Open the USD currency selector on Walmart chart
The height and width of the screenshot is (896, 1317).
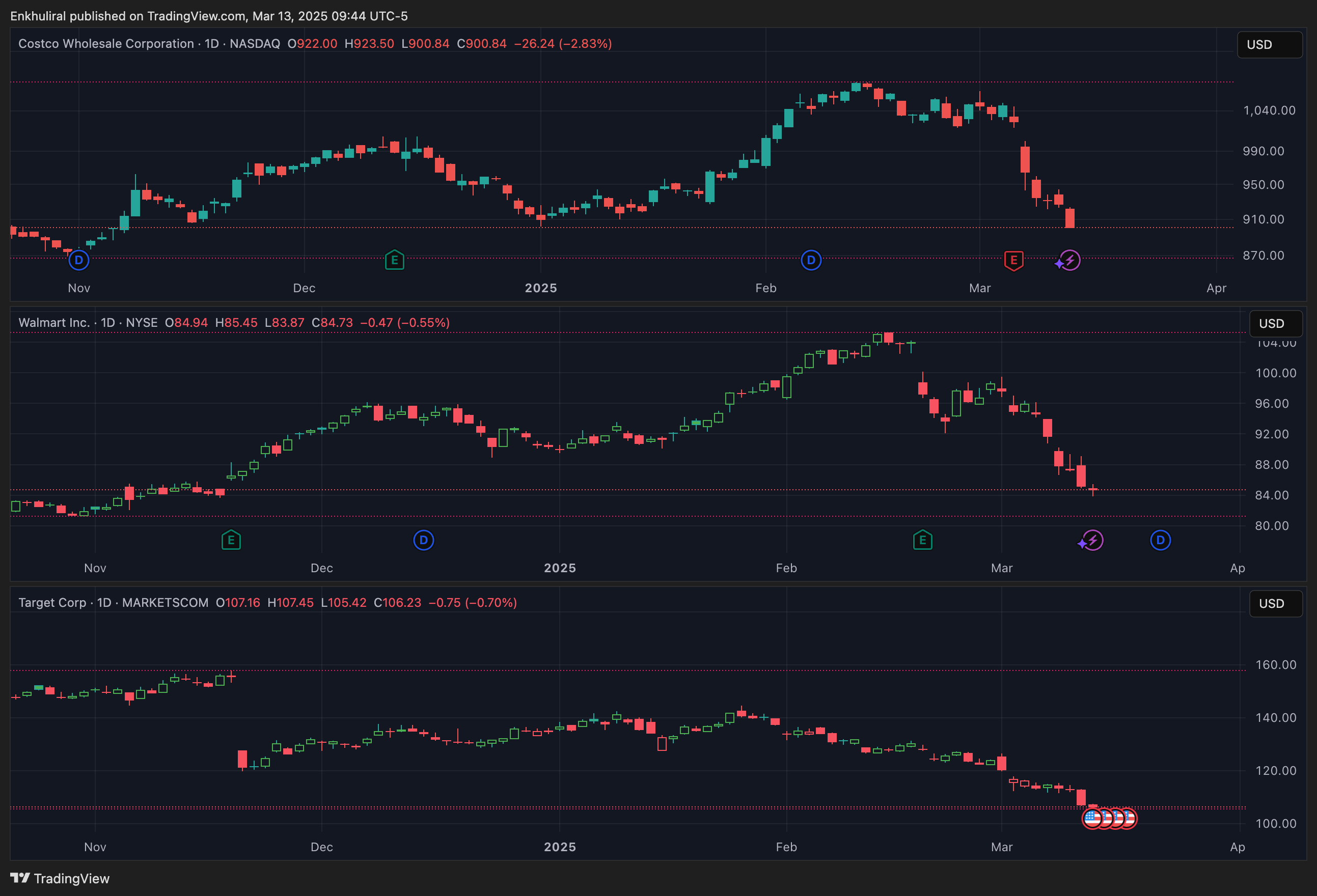[x=1275, y=323]
